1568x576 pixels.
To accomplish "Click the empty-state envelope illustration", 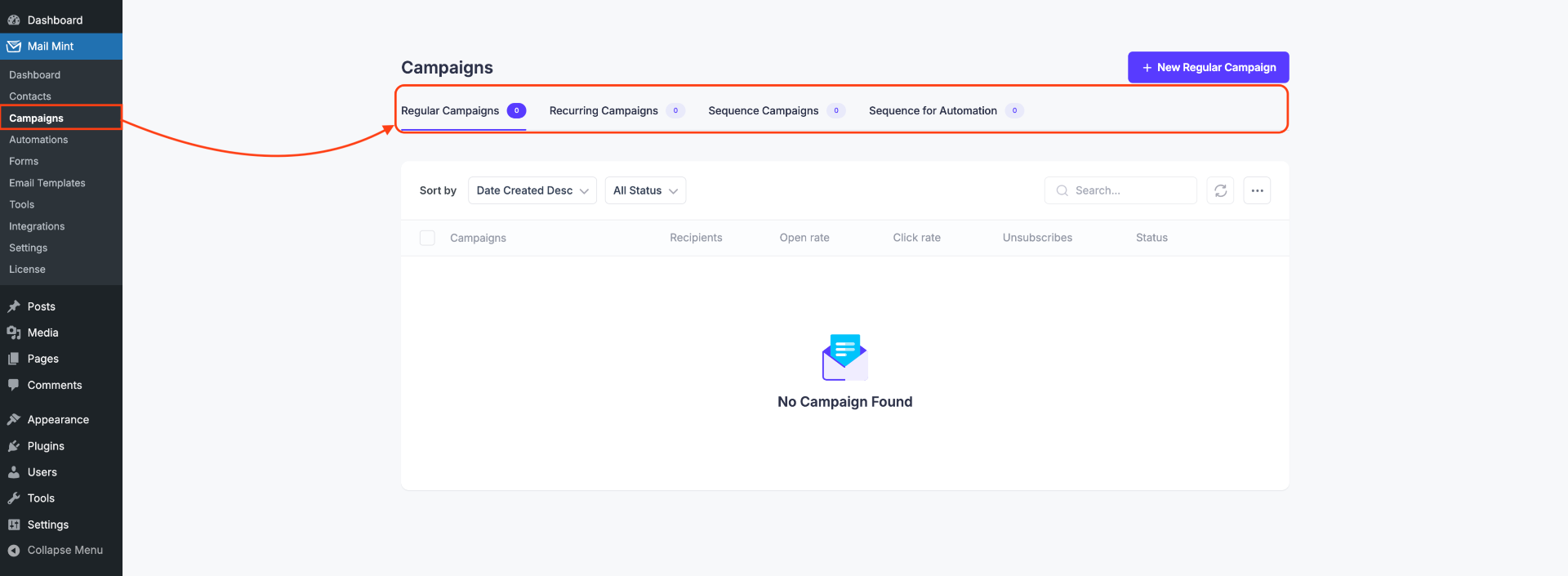I will pyautogui.click(x=845, y=357).
